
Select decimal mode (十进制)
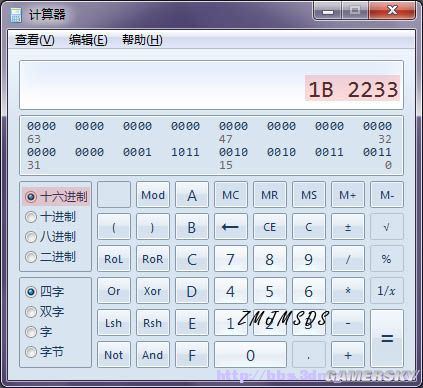coord(50,217)
